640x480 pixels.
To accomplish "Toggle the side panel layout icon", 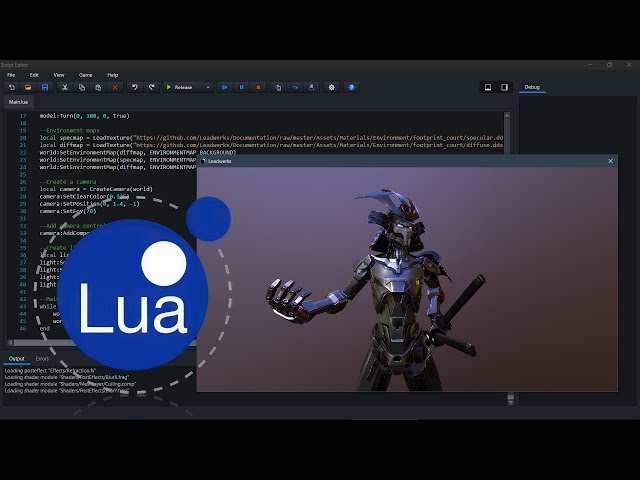I will pos(504,87).
